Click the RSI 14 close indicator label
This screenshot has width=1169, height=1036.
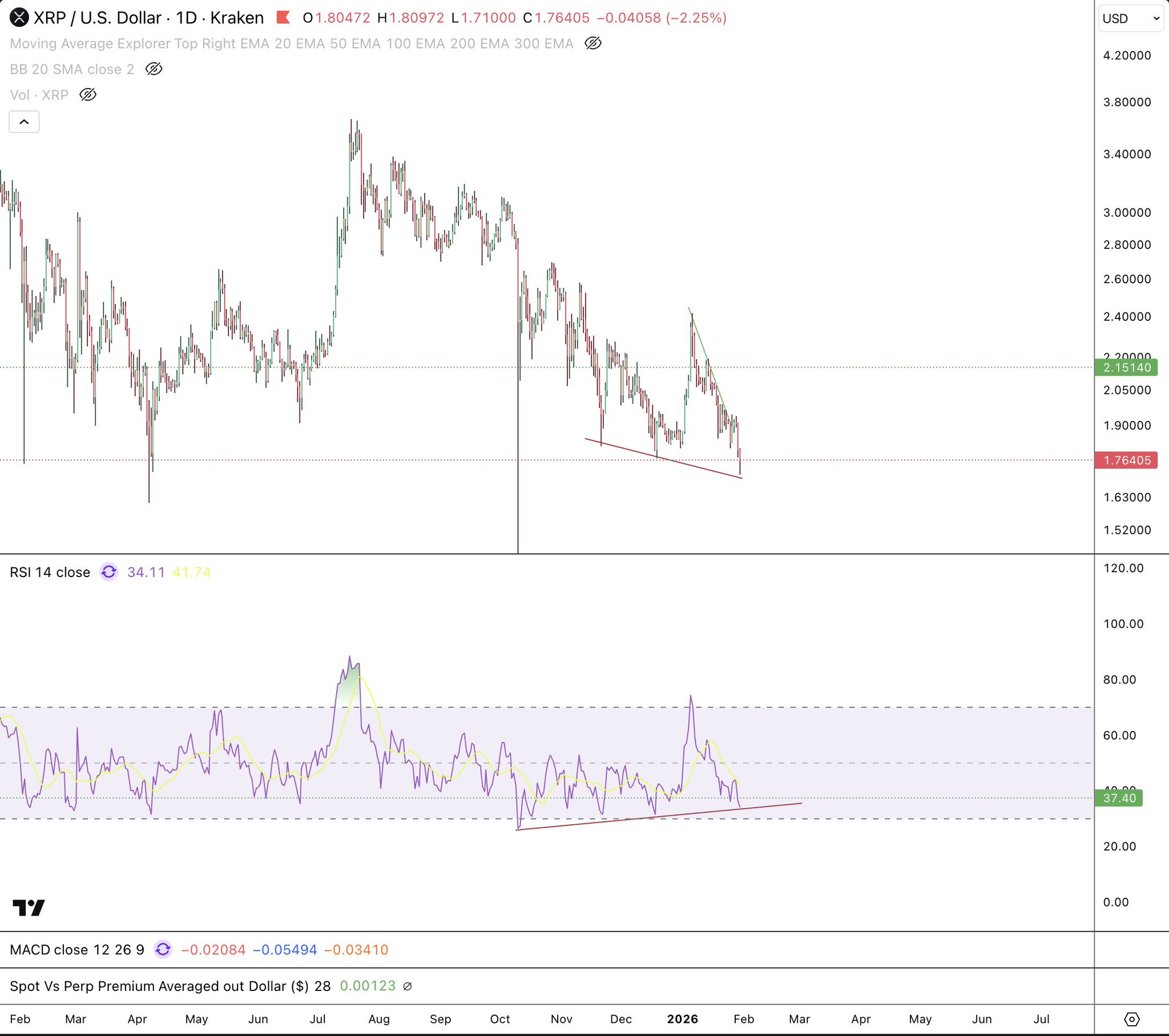(x=50, y=572)
